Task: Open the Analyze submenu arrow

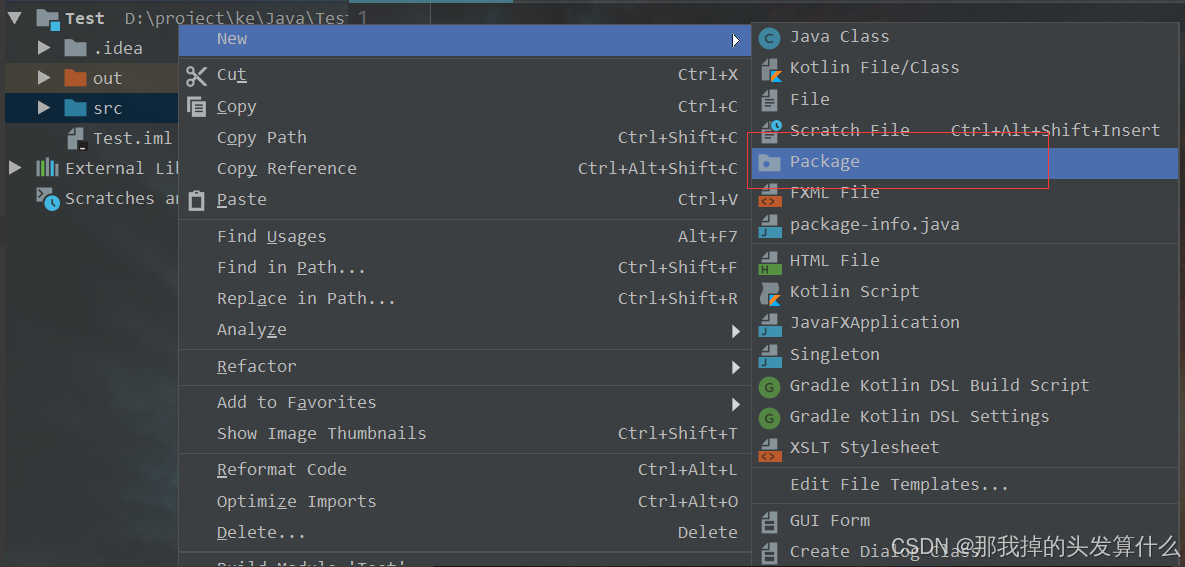Action: tap(735, 331)
